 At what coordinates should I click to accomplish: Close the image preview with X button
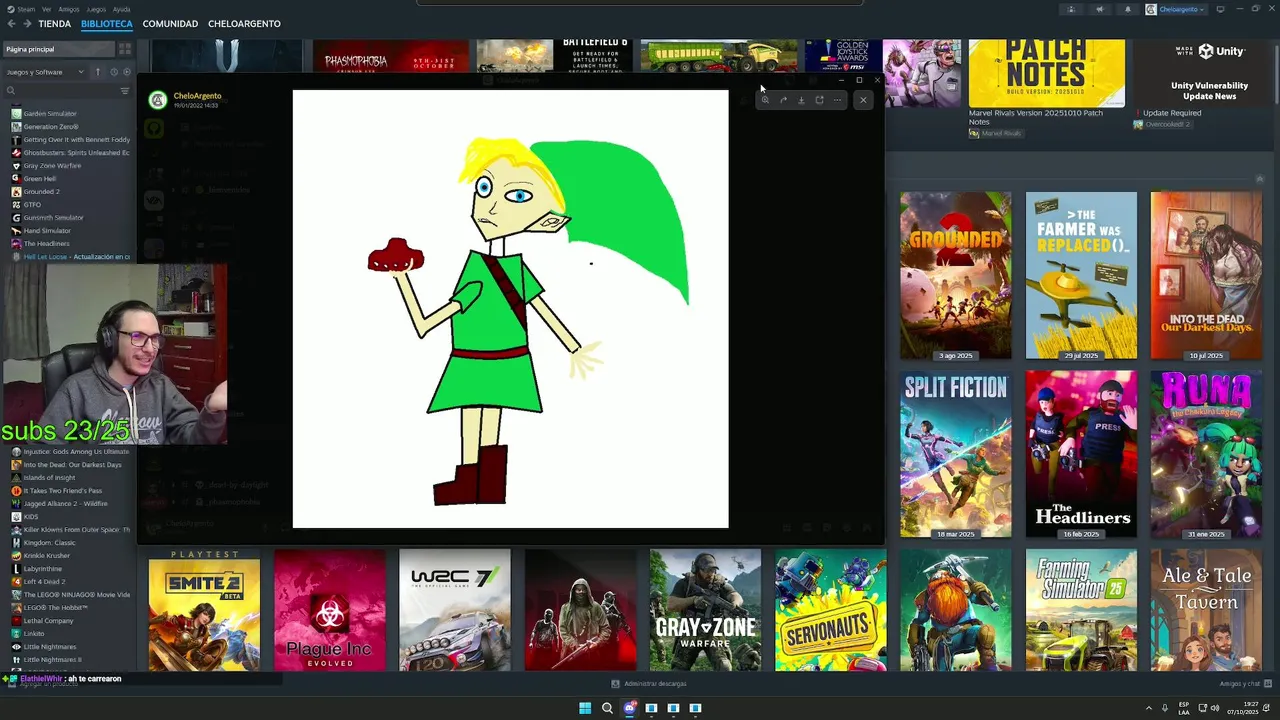click(863, 100)
